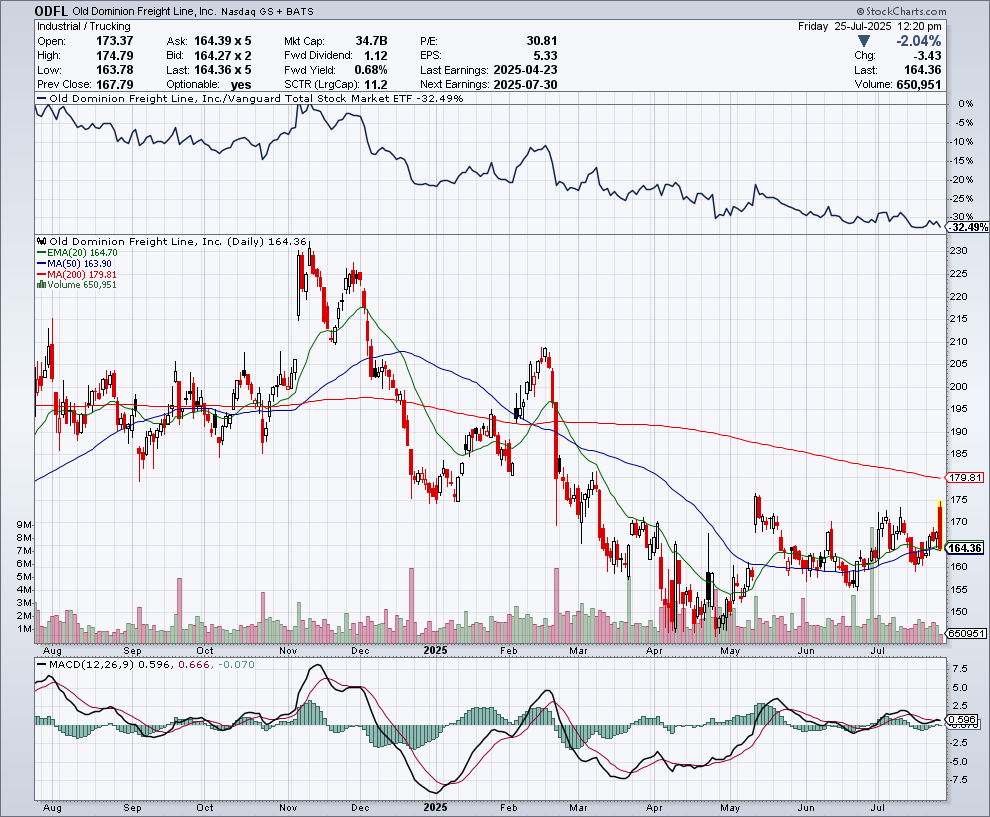Click the EPS value 5.33
The height and width of the screenshot is (817, 990).
(546, 56)
